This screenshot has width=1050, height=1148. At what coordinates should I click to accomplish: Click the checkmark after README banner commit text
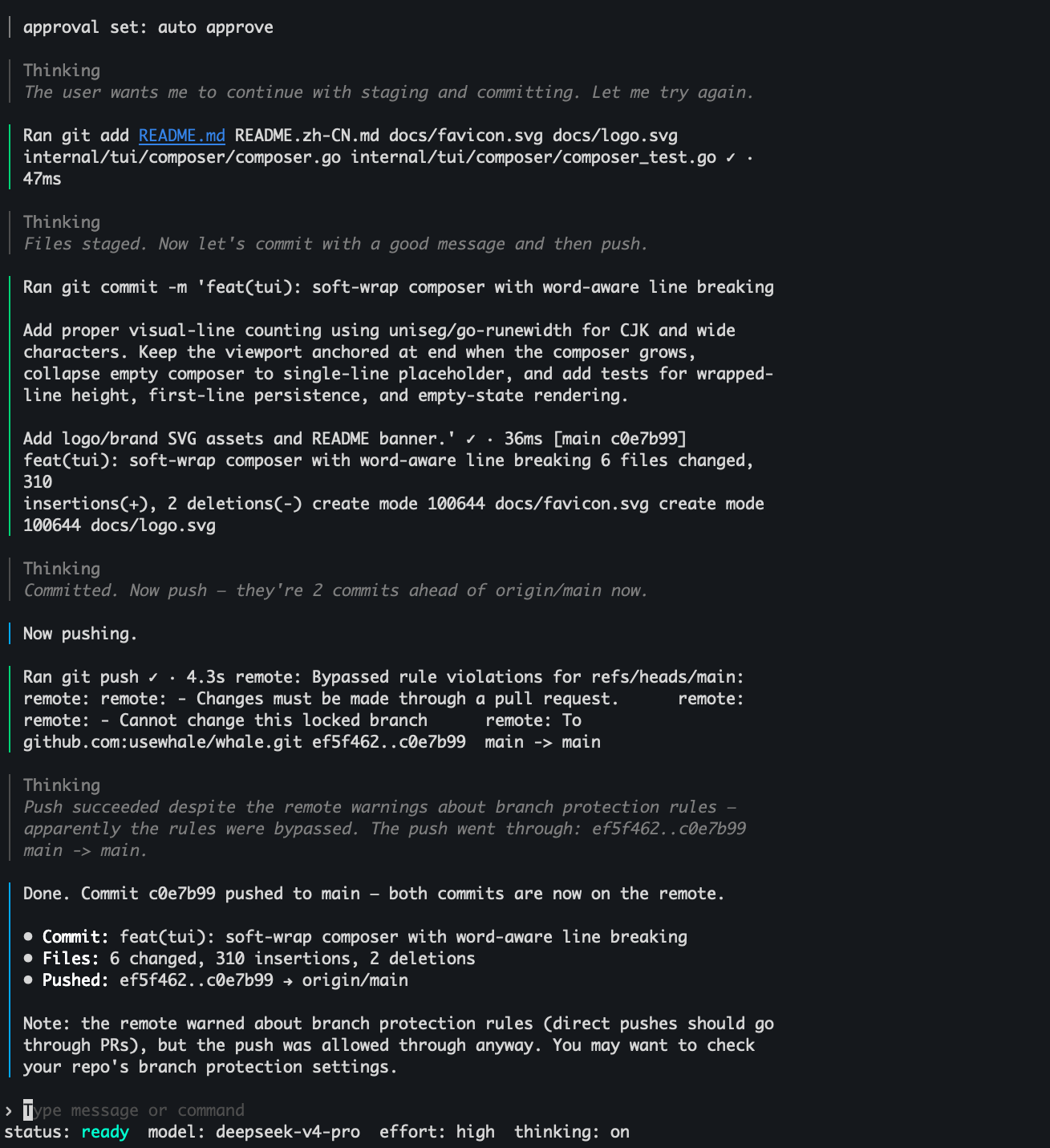coord(471,439)
